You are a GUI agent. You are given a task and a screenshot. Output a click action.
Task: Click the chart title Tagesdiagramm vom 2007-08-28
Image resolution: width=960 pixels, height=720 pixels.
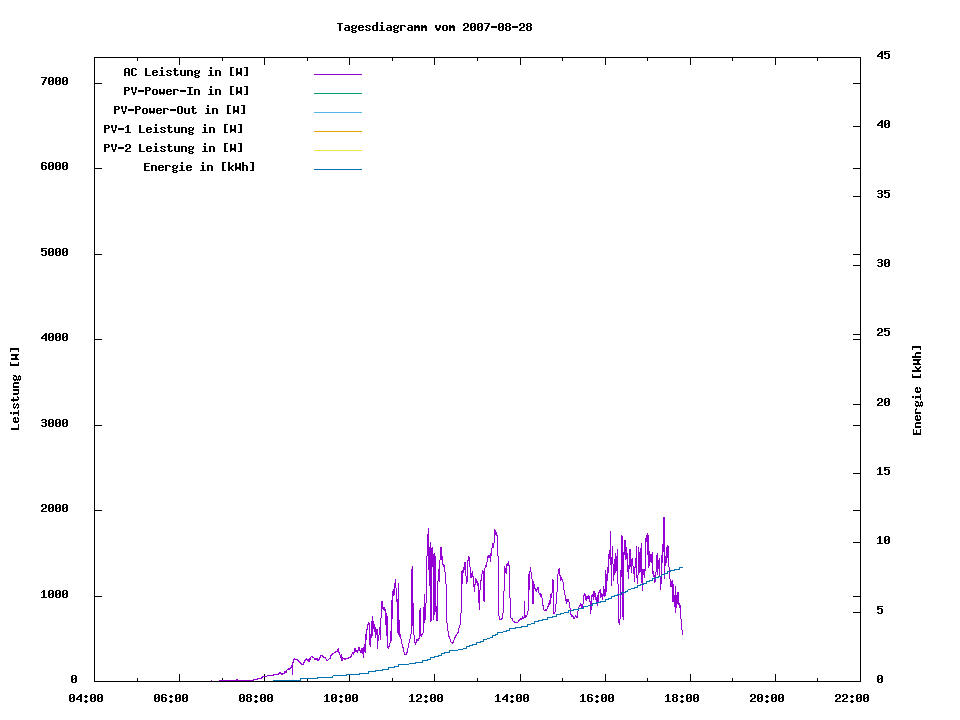pos(434,27)
